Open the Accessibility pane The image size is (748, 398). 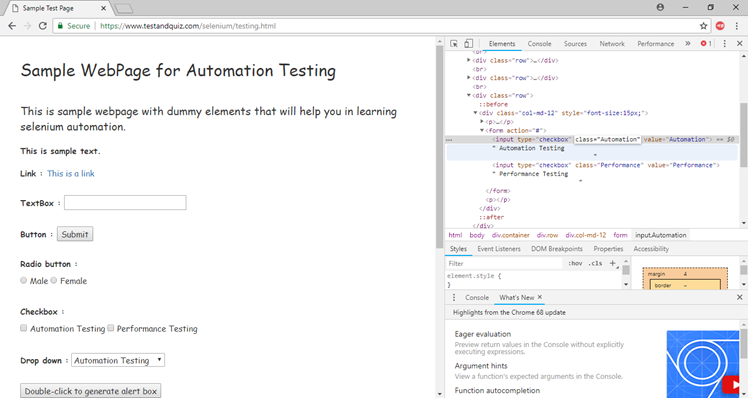[651, 249]
